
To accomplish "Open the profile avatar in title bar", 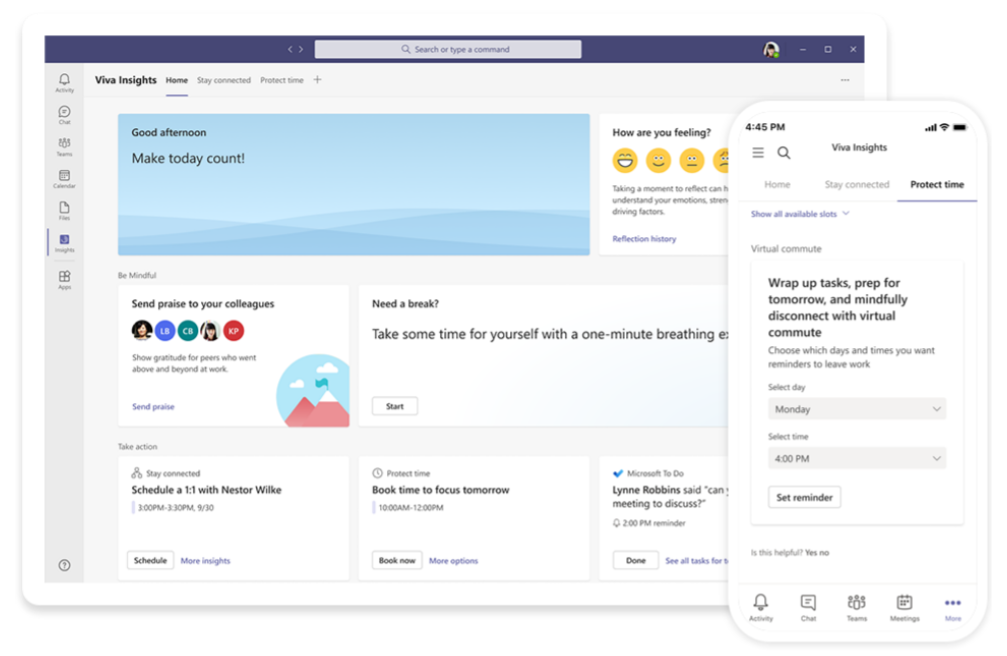I will (771, 49).
